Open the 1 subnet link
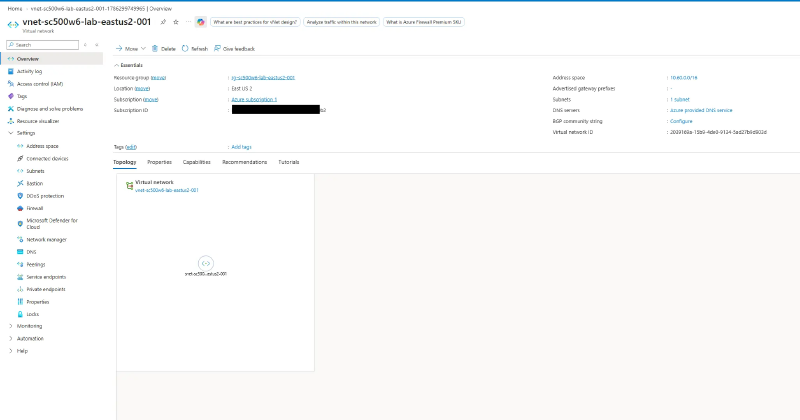 pyautogui.click(x=680, y=100)
